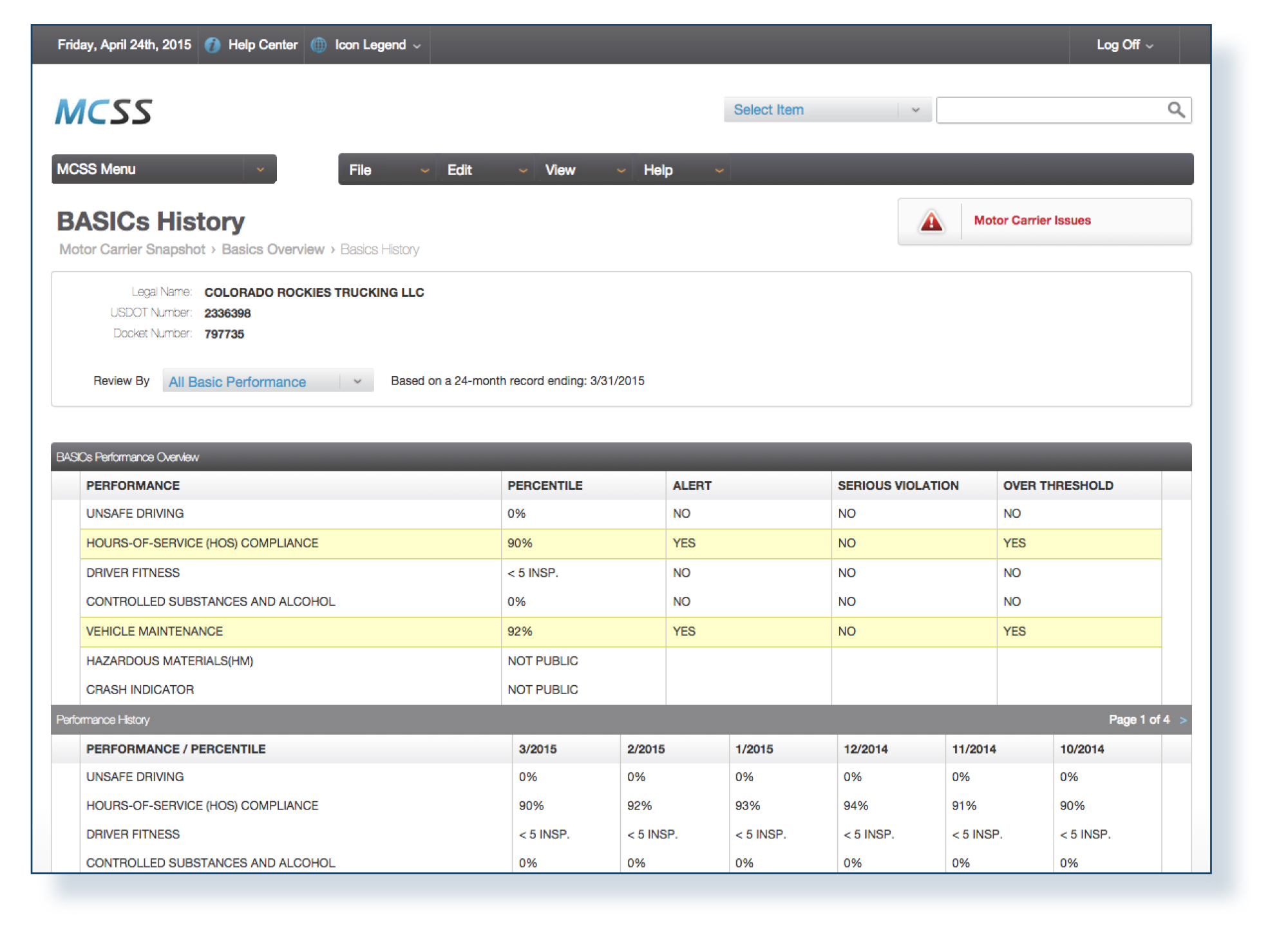
Task: Click the MCSS logo
Action: [x=104, y=112]
